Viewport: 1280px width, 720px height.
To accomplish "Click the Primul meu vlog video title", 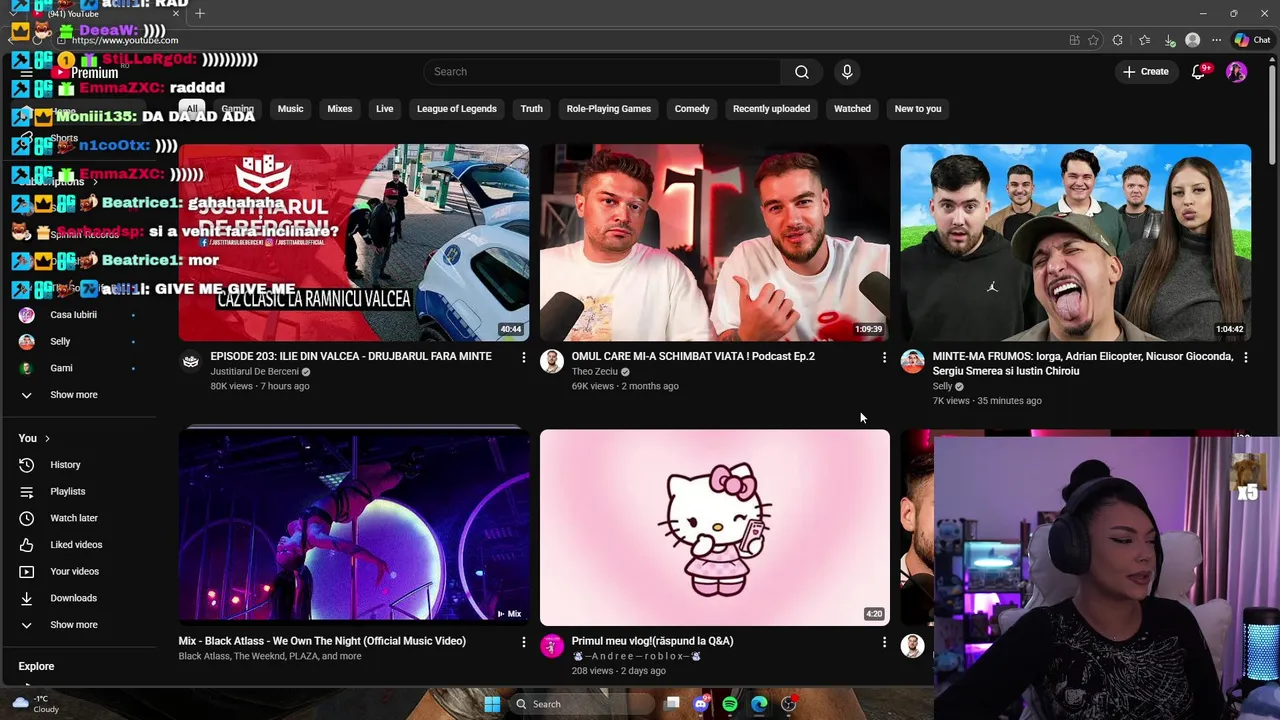I will (x=652, y=641).
